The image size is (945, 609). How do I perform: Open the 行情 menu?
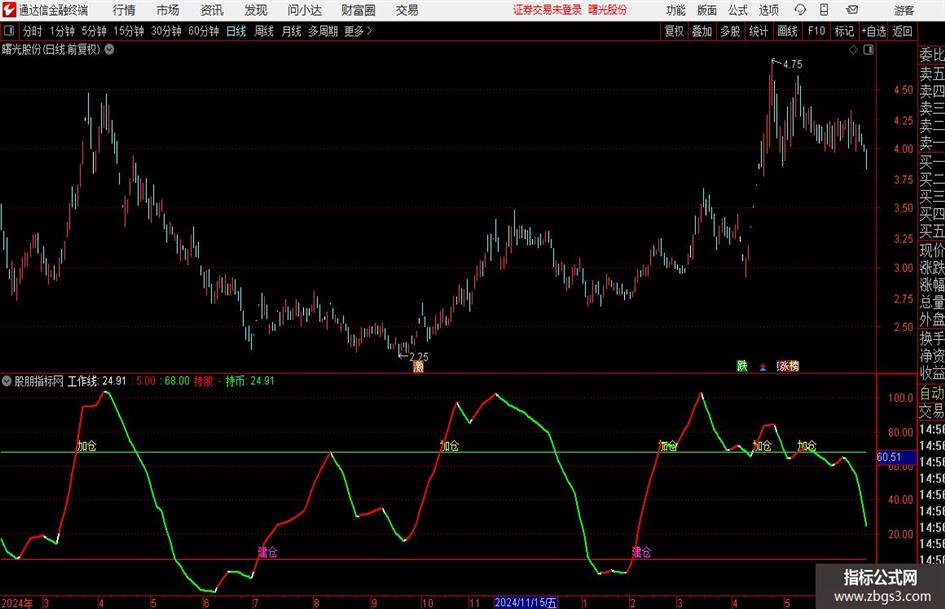124,10
